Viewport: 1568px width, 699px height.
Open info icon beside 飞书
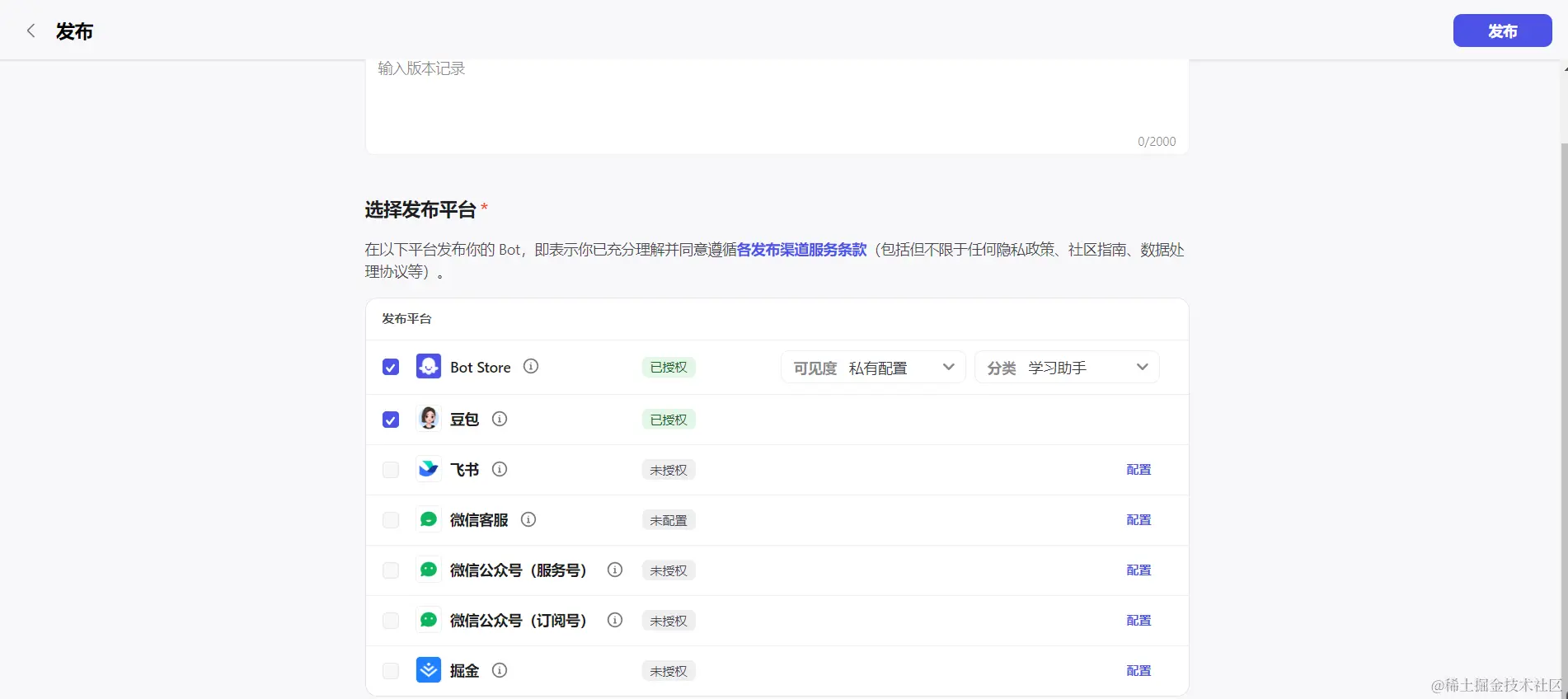click(x=500, y=469)
